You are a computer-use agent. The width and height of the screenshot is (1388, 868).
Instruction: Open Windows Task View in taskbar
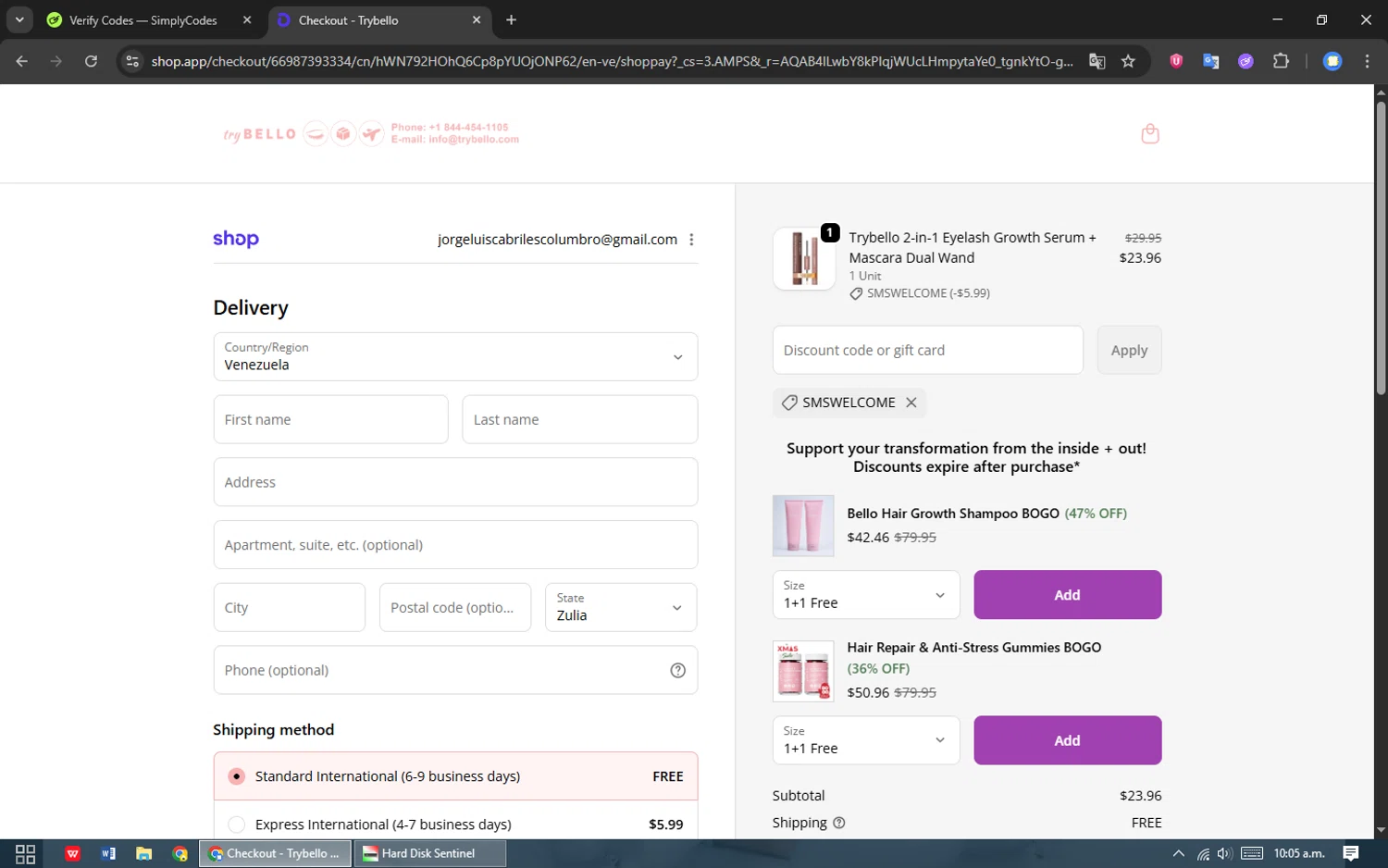tap(26, 853)
